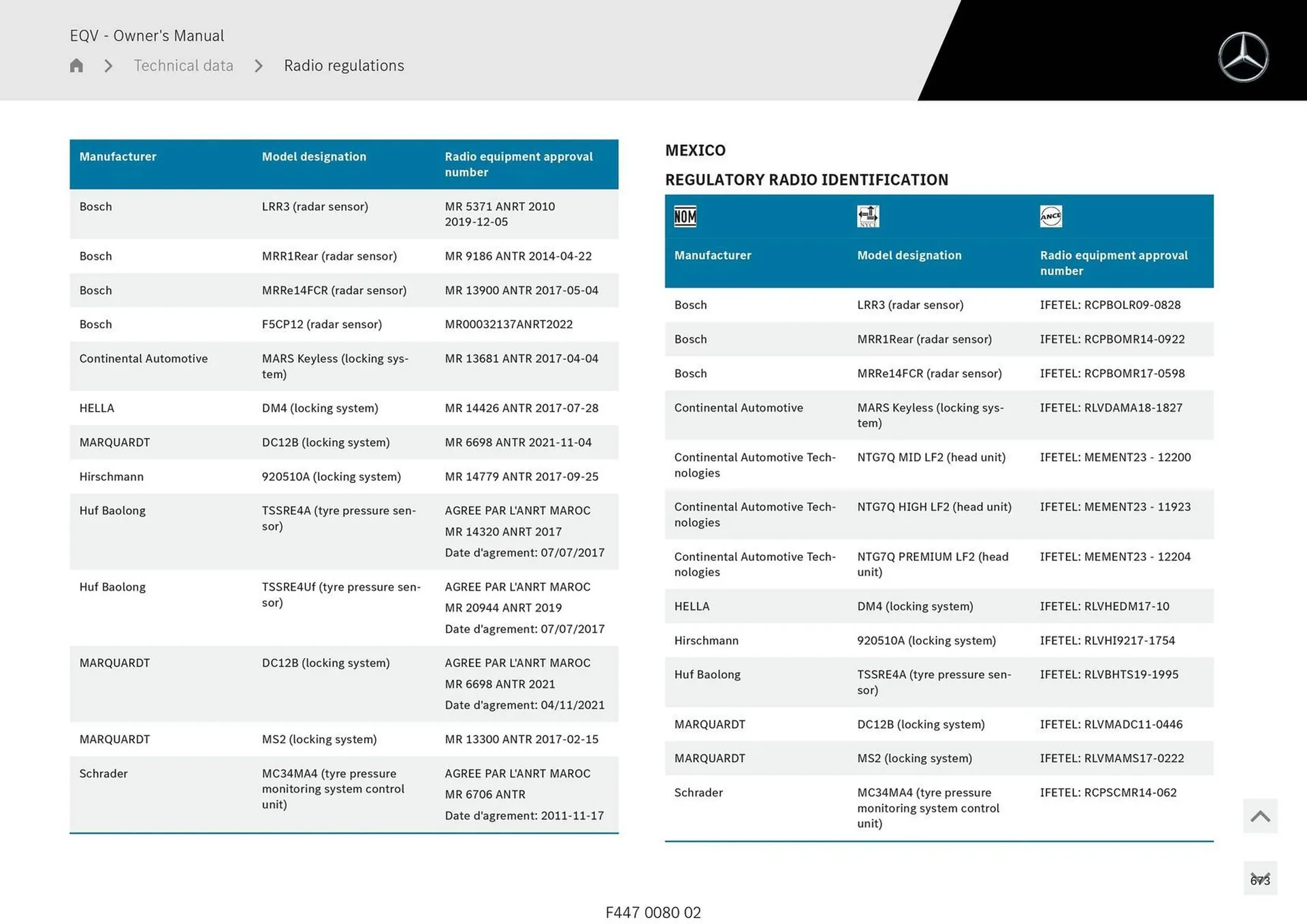Screen dimensions: 1307x924
Task: Click the home icon in the breadcrumb
Action: (76, 65)
